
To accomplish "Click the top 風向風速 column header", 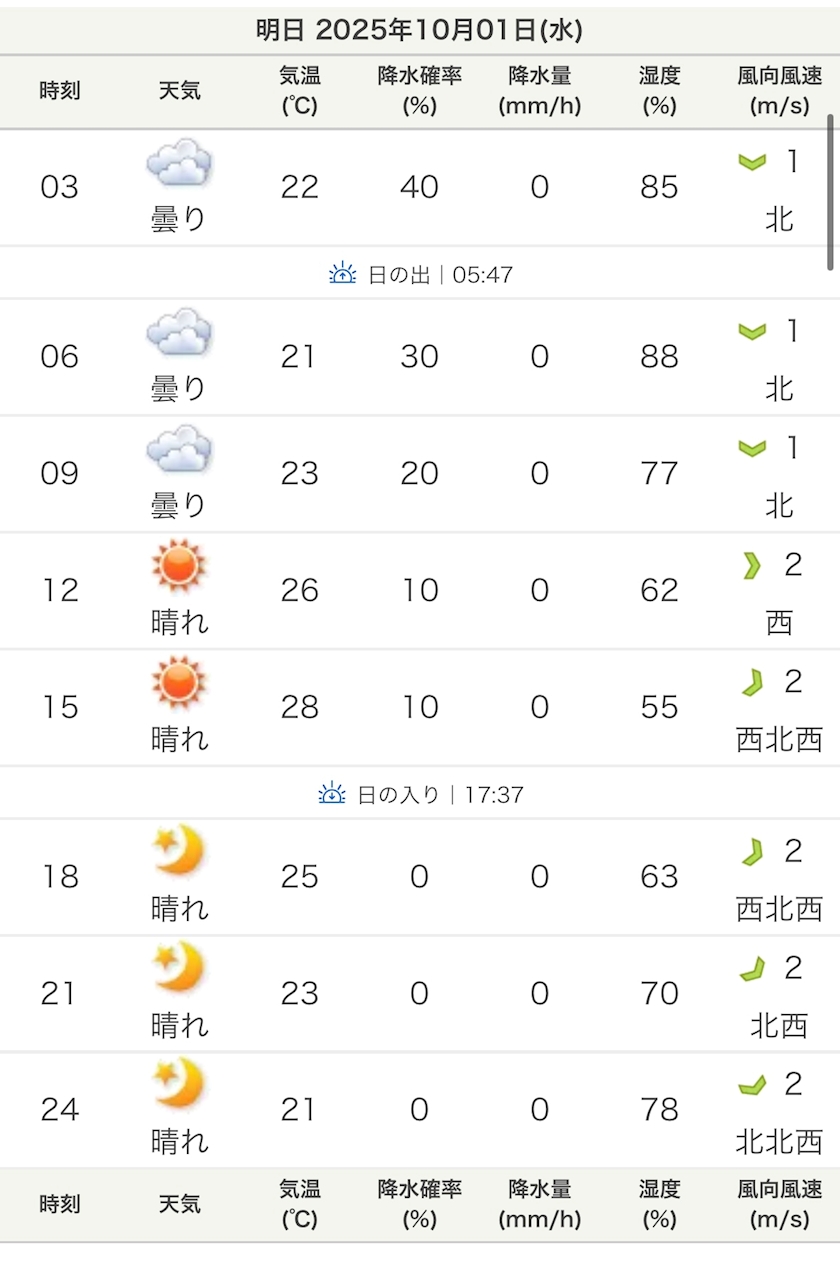I will click(x=780, y=90).
